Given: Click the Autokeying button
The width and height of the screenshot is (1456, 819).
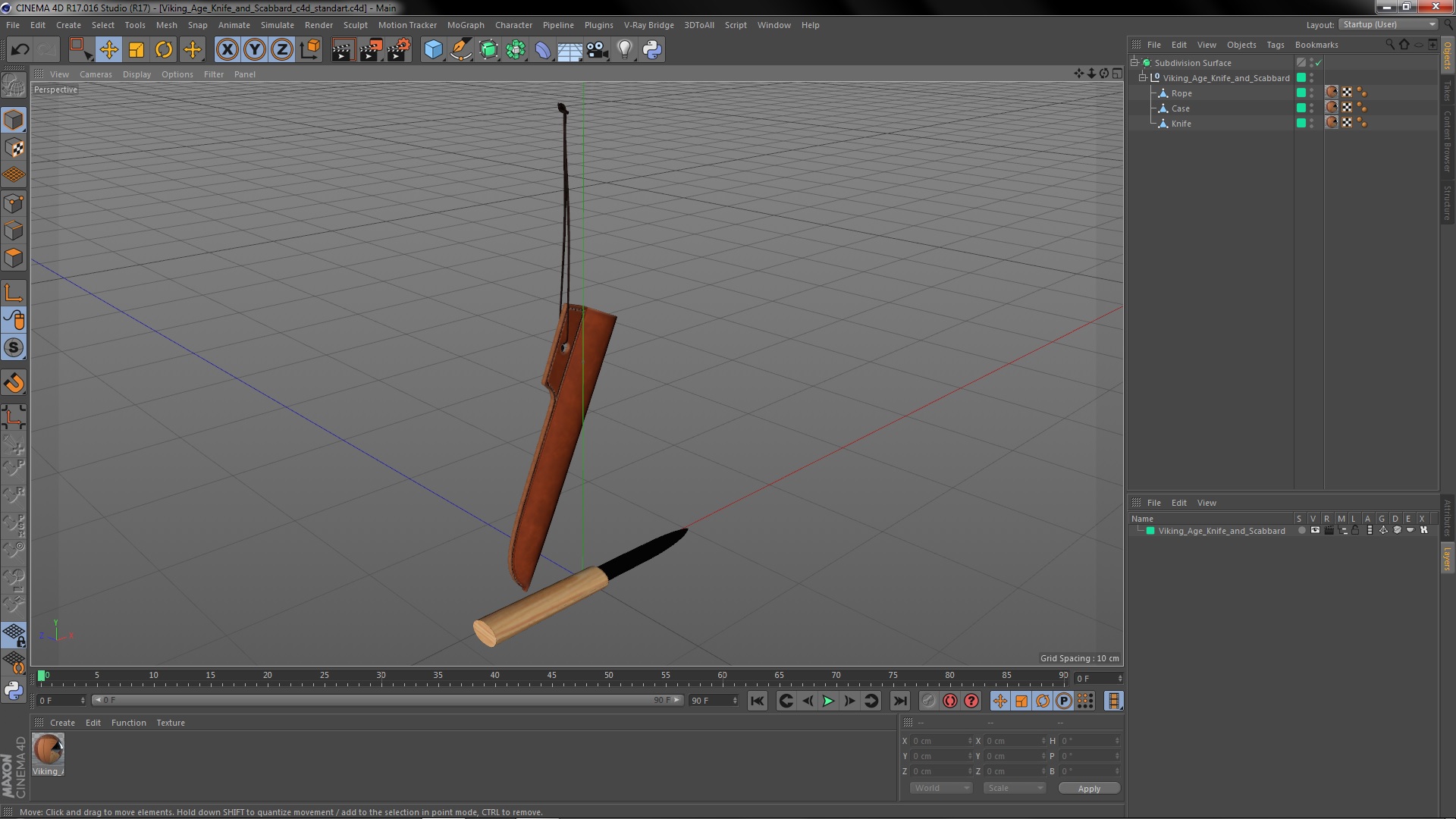Looking at the screenshot, I should click(x=949, y=701).
